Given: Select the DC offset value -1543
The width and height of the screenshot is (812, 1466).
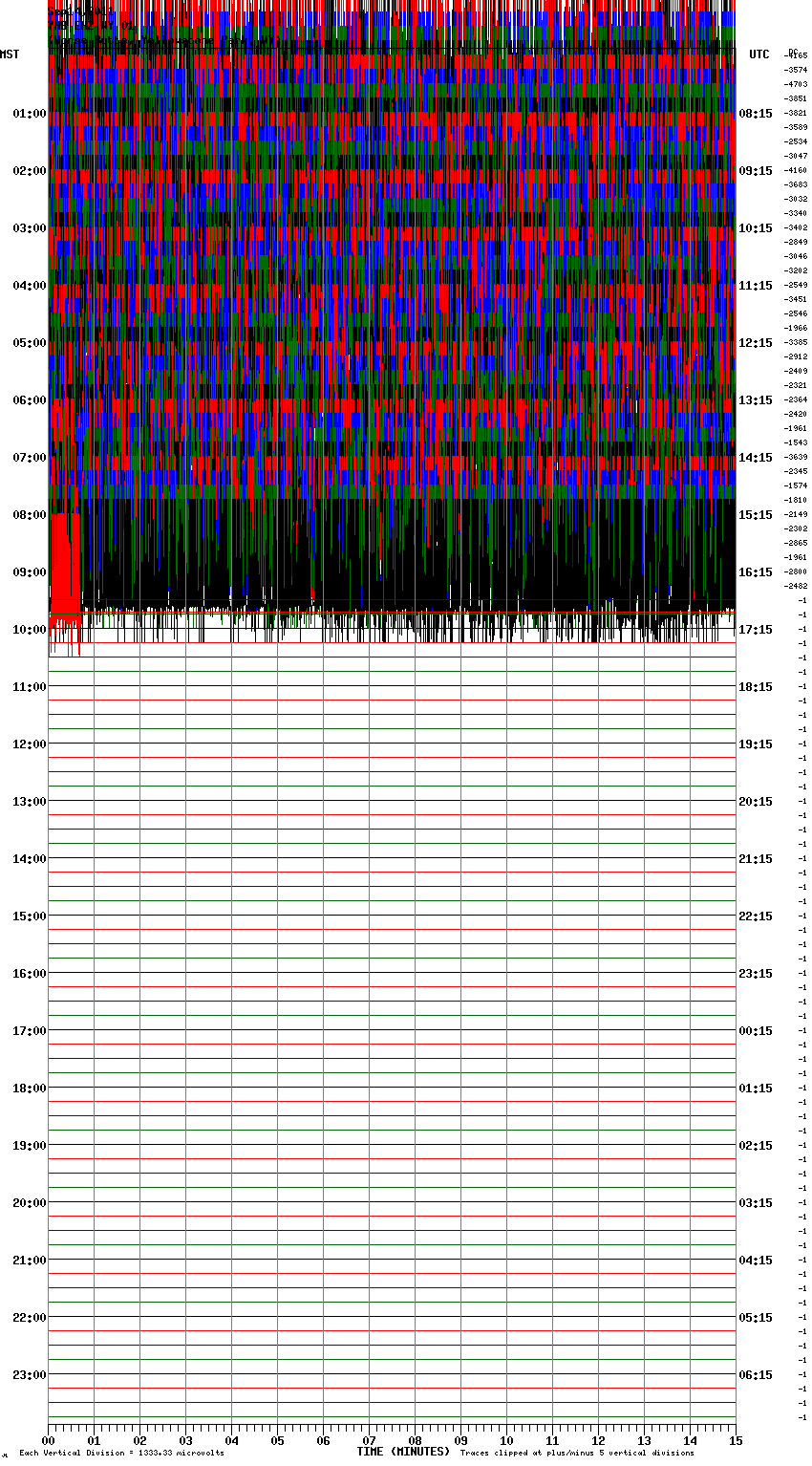Looking at the screenshot, I should click(x=796, y=442).
